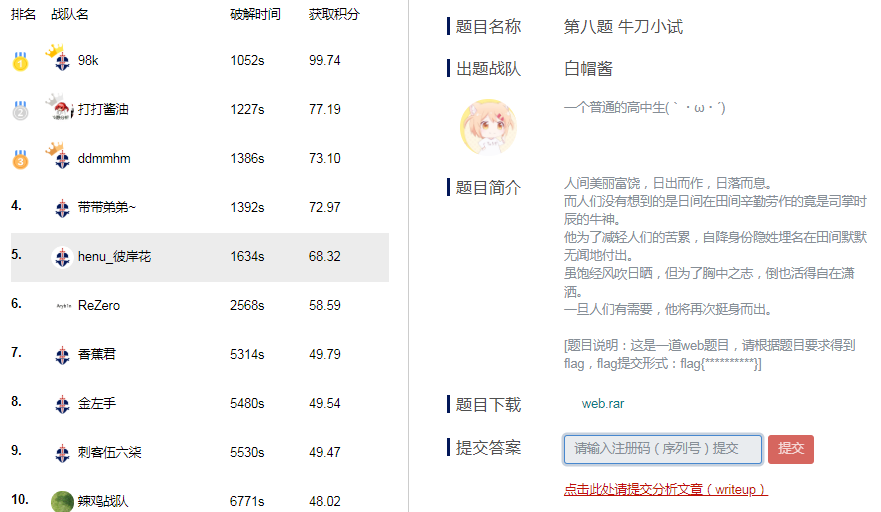Click the green avatar of 辣鸡战队
This screenshot has width=881, height=512.
62,501
